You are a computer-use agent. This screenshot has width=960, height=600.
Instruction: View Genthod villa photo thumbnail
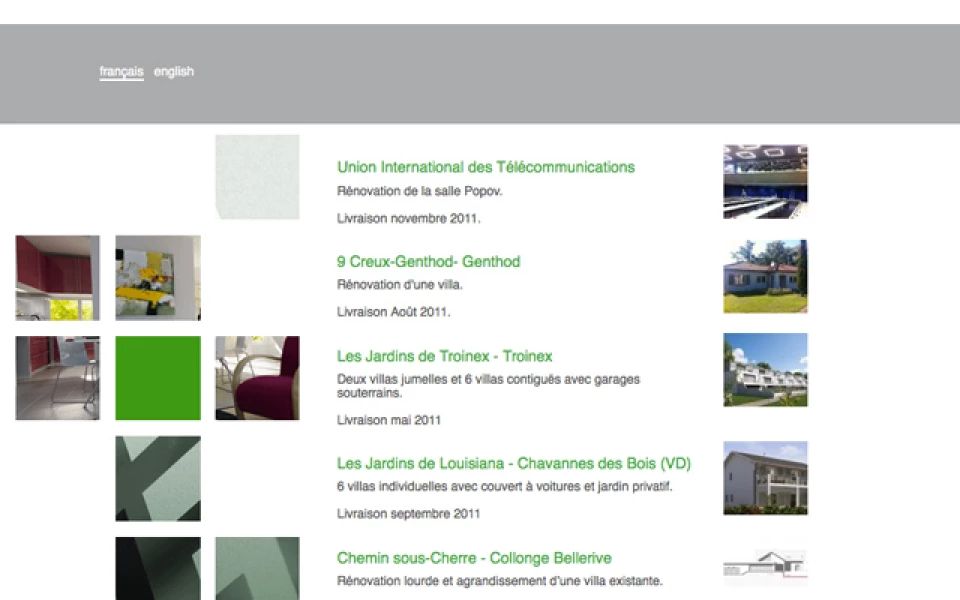coord(765,276)
